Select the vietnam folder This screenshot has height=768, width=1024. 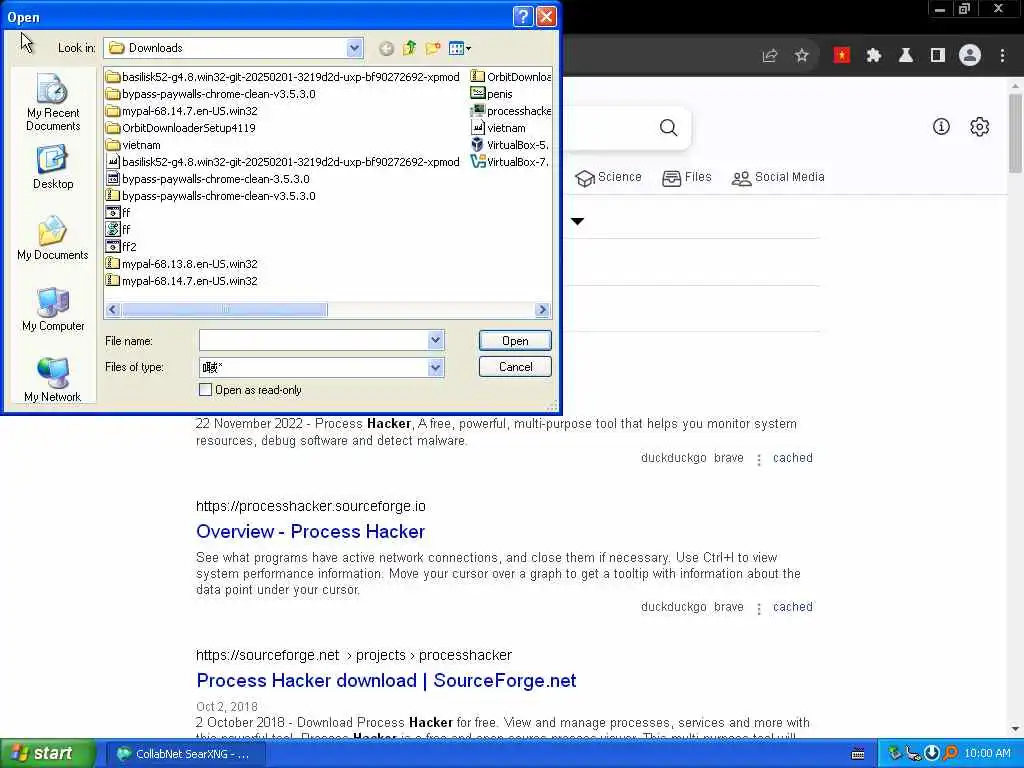pyautogui.click(x=133, y=145)
